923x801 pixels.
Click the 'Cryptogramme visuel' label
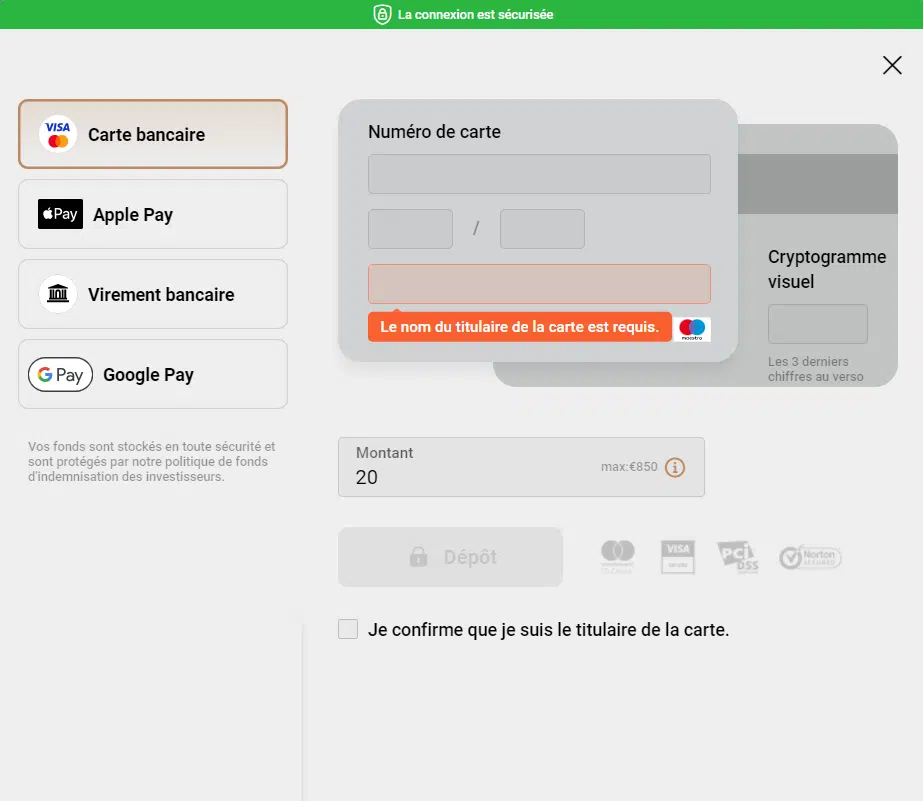point(826,269)
